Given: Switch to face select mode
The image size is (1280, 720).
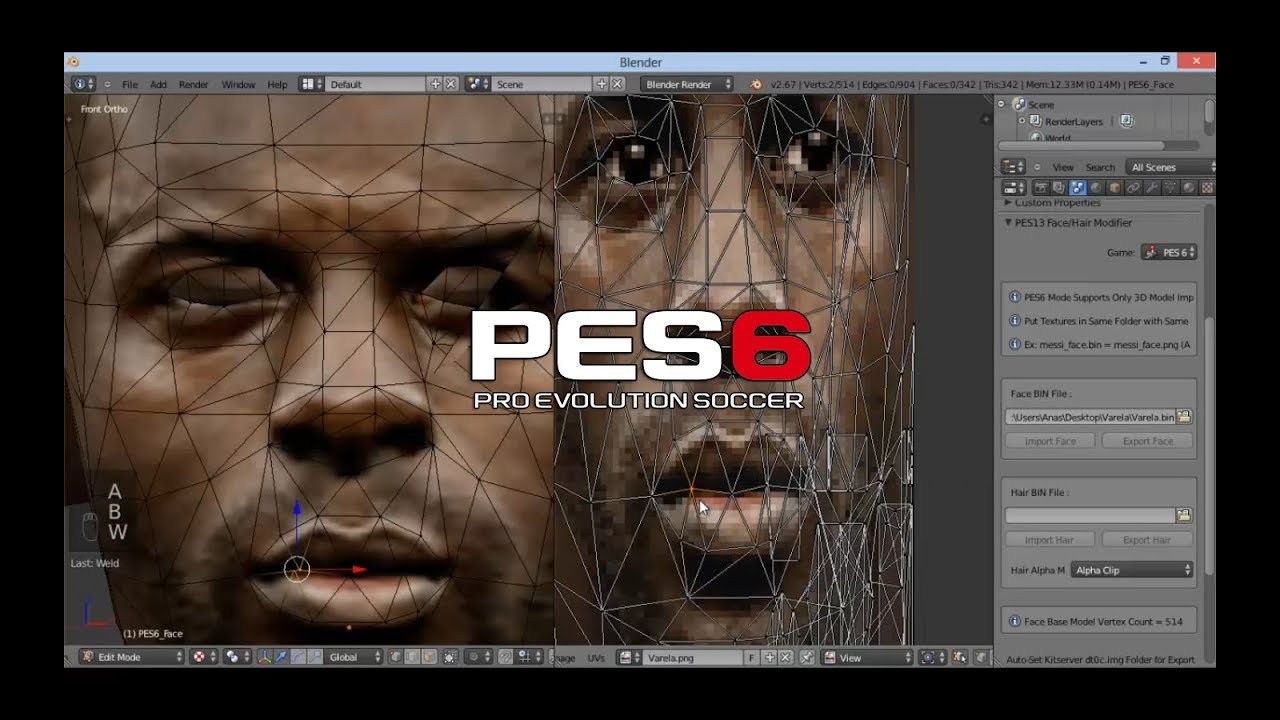Looking at the screenshot, I should (x=428, y=657).
